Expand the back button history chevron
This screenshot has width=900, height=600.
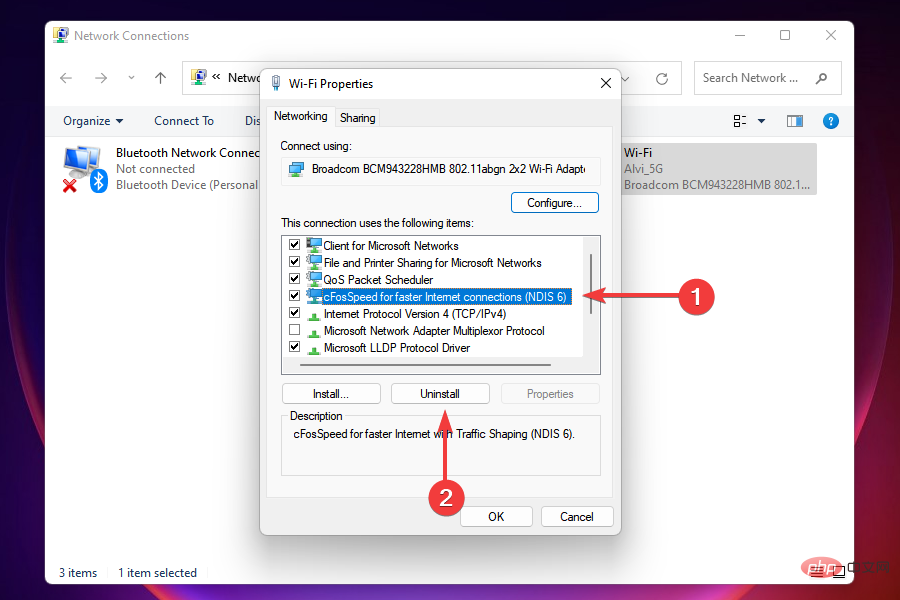(x=131, y=78)
